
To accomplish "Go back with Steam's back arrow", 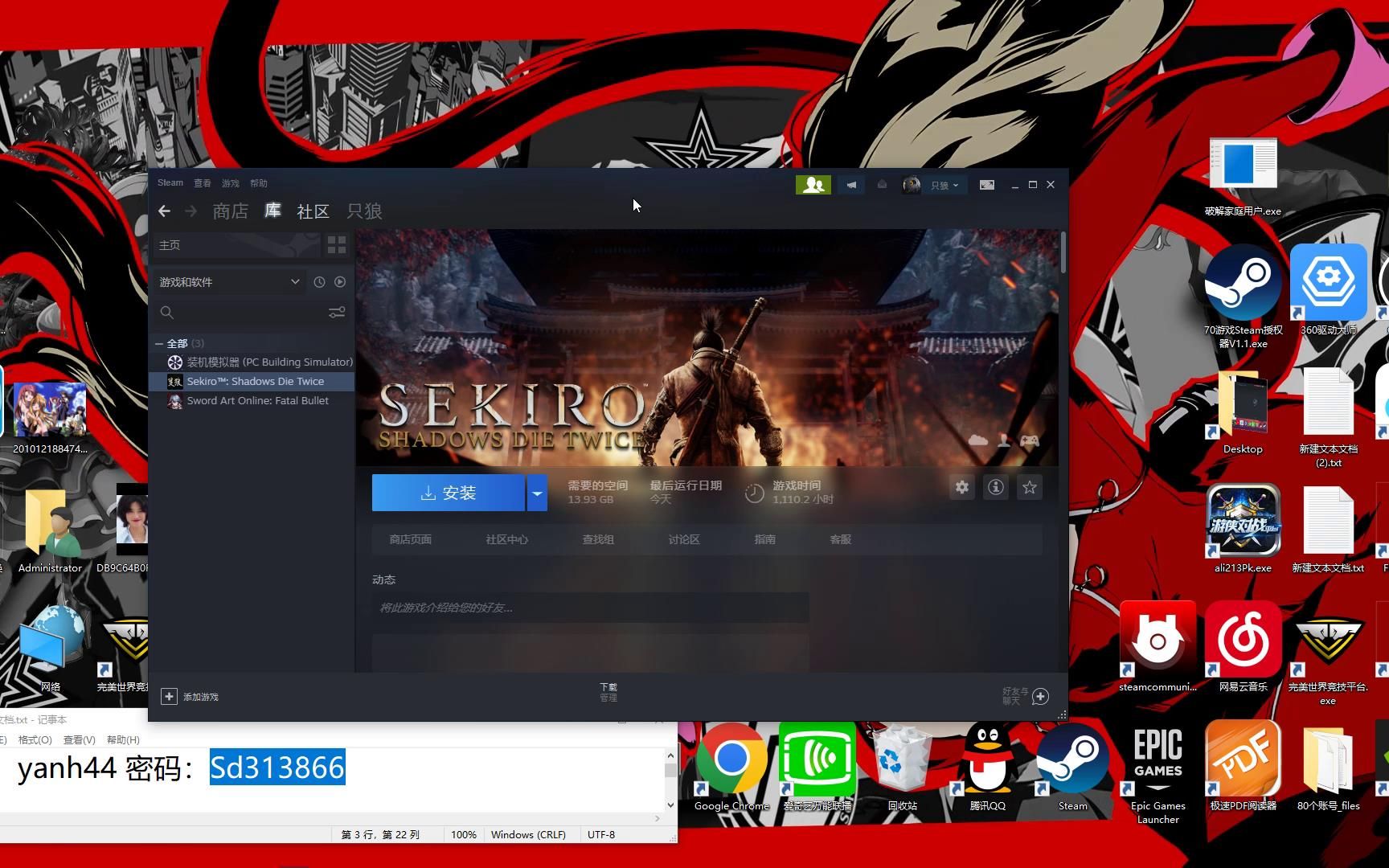I will click(x=164, y=211).
